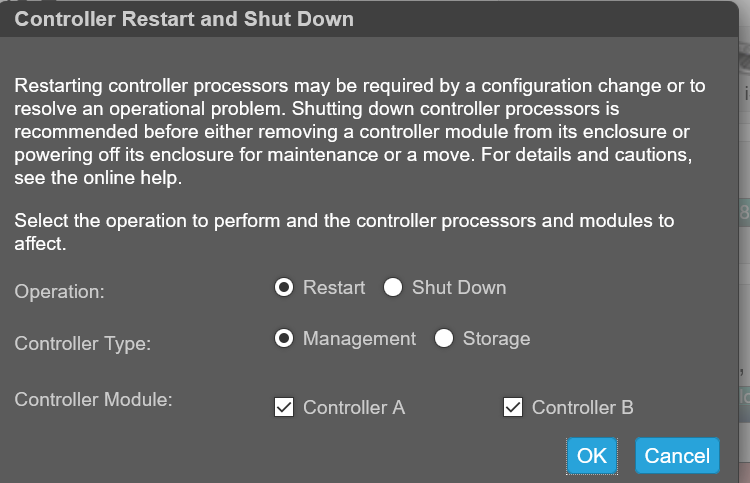The height and width of the screenshot is (483, 750).
Task: Click the "Restart" option label text
Action: click(334, 288)
